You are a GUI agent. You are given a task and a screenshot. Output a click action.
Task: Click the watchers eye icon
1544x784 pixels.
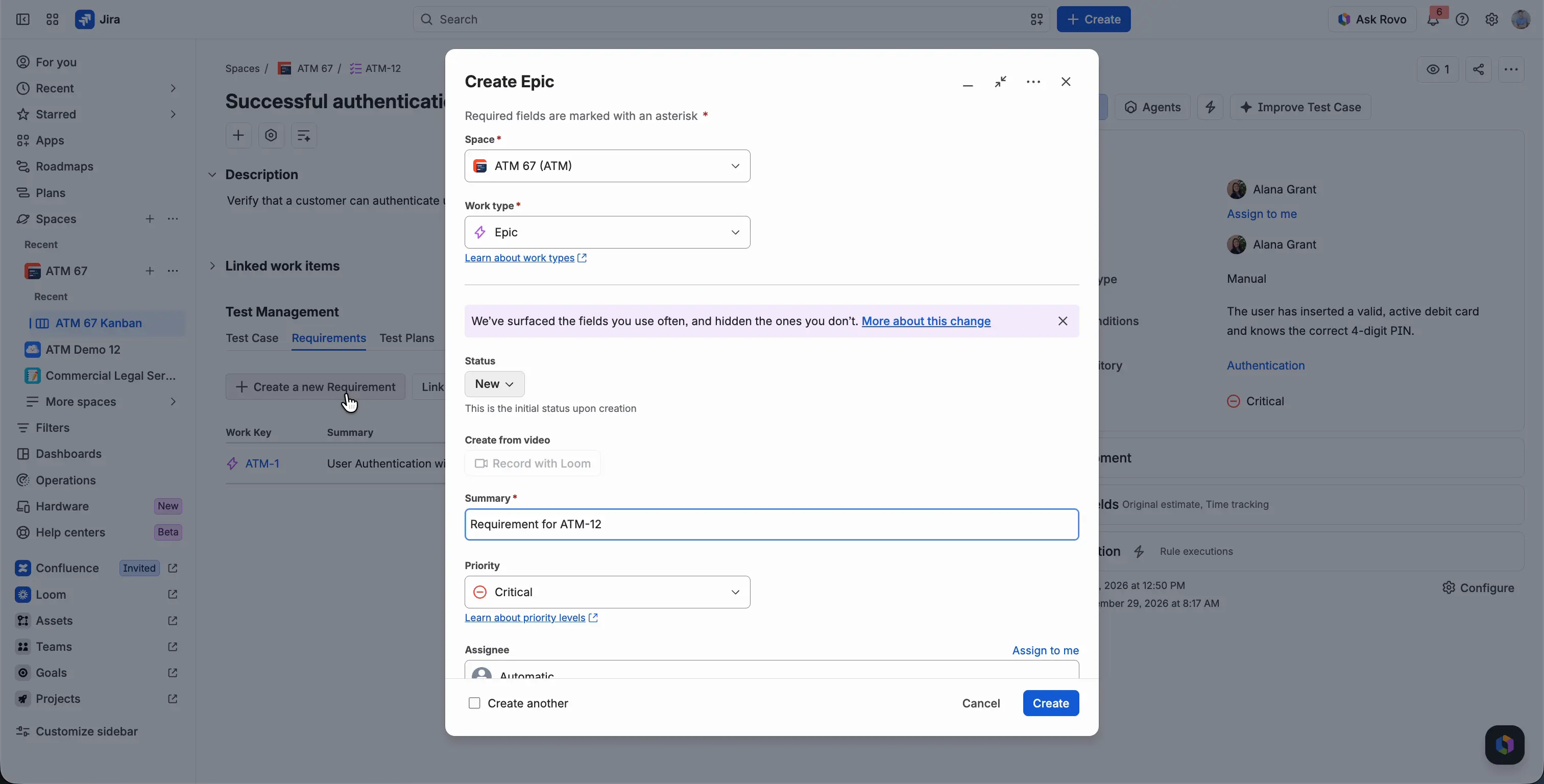pyautogui.click(x=1438, y=69)
